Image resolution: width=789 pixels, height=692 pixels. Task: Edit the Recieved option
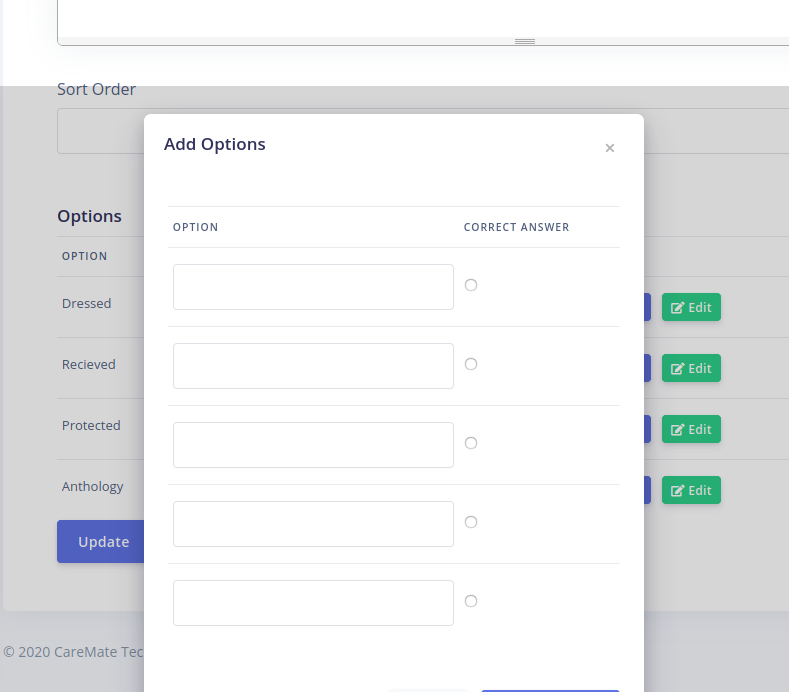691,368
